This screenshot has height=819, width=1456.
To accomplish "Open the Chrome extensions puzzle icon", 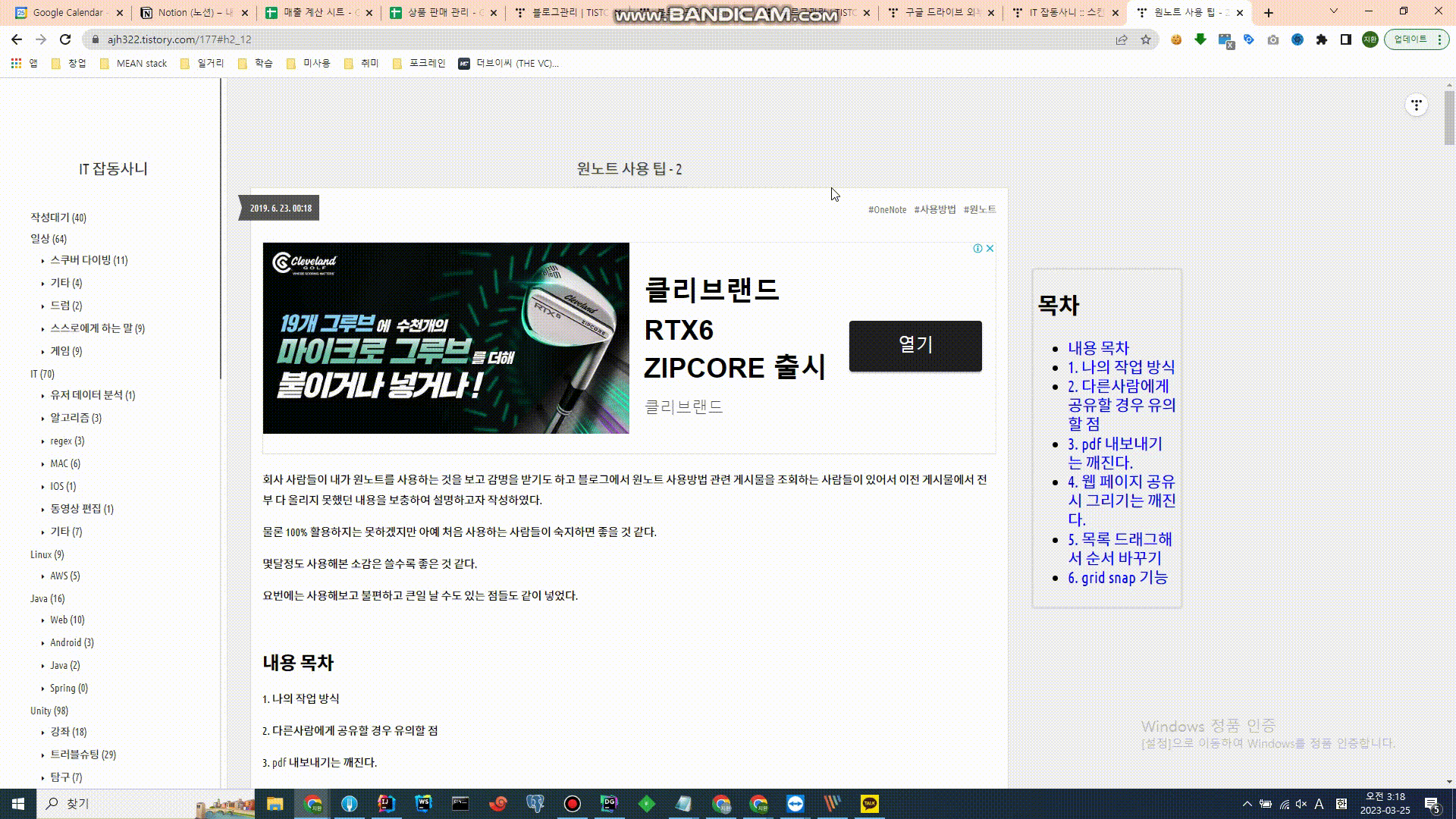I will pos(1322,39).
